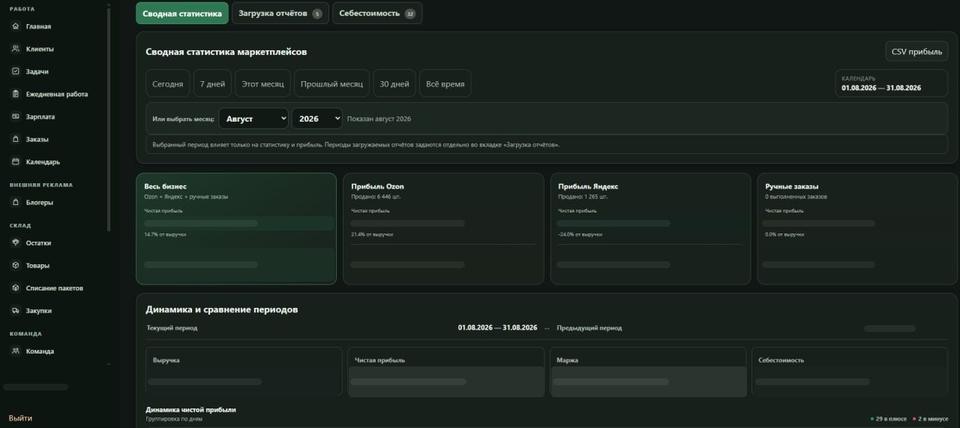Select the Маржа metric card
Viewport: 960px width, 428px height.
point(648,372)
